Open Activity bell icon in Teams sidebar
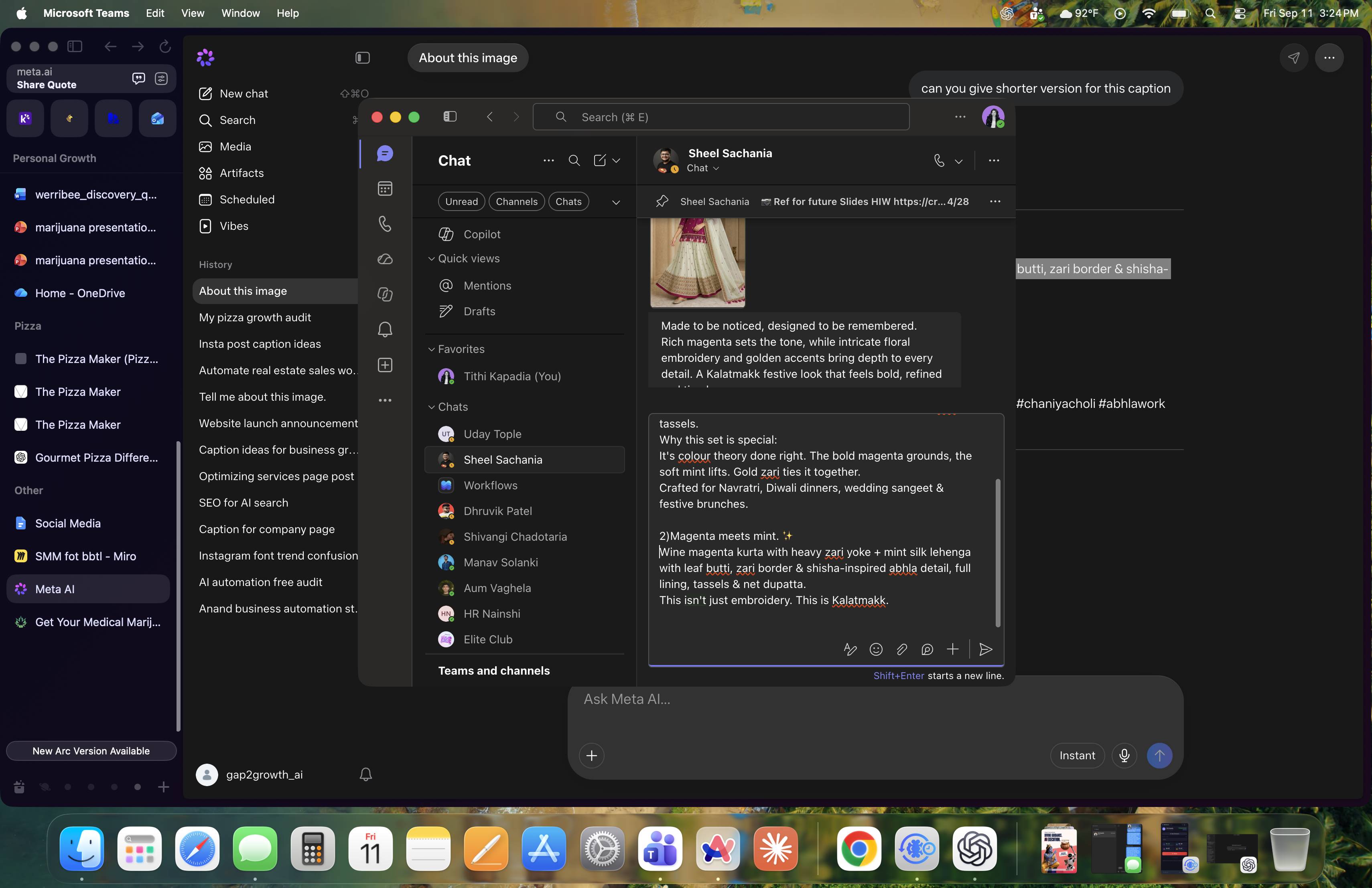Viewport: 1372px width, 888px height. pyautogui.click(x=385, y=329)
